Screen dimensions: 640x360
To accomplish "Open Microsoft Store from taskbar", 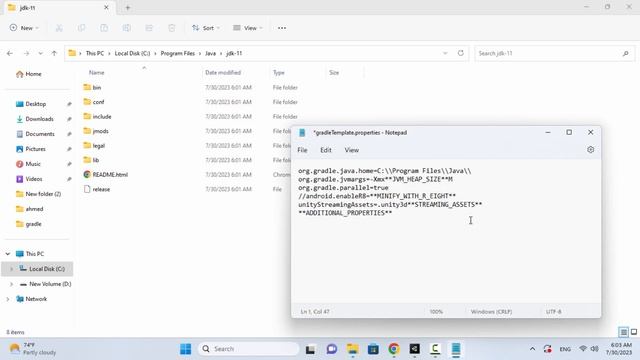I will click(373, 349).
